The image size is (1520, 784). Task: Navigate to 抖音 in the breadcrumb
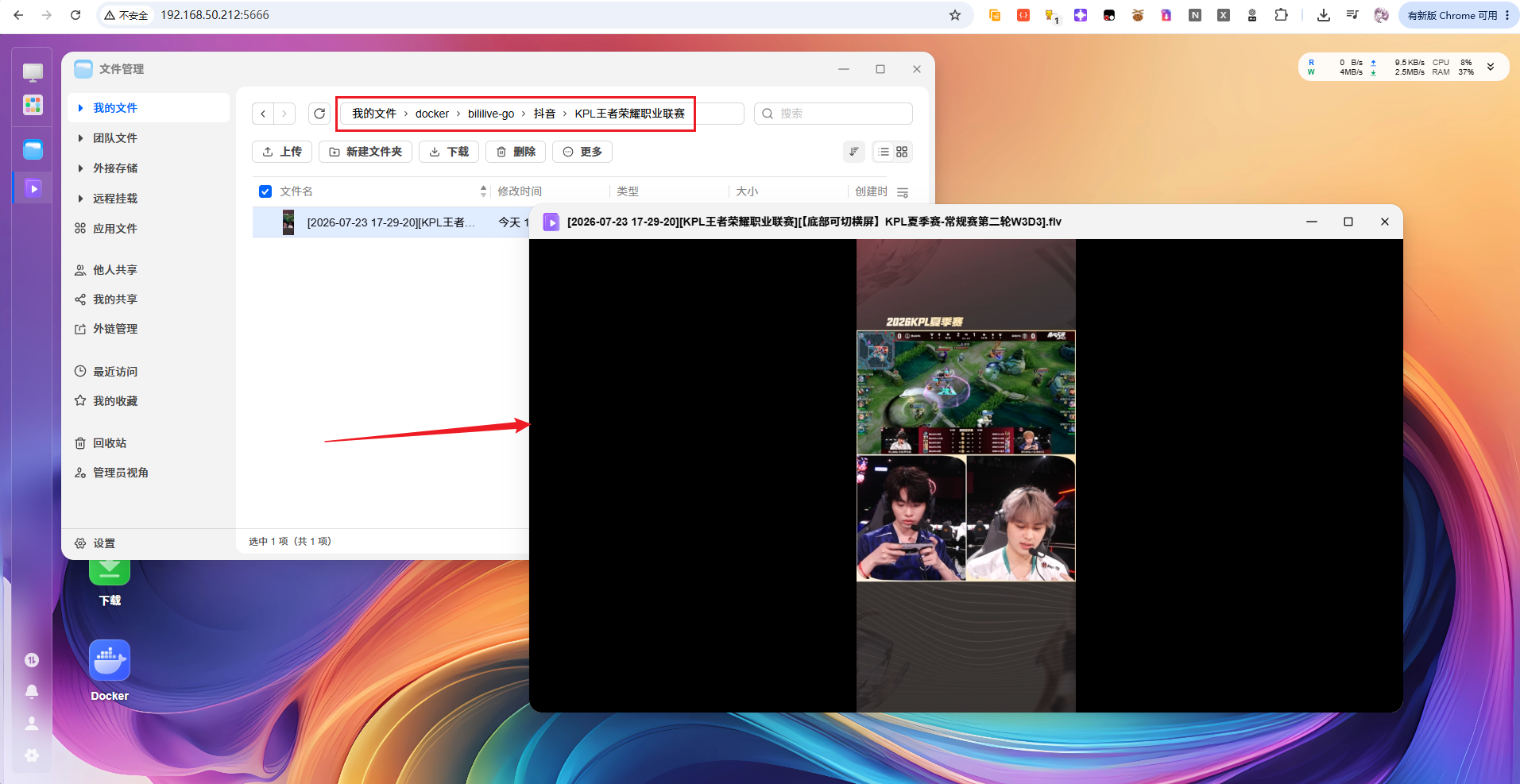544,114
